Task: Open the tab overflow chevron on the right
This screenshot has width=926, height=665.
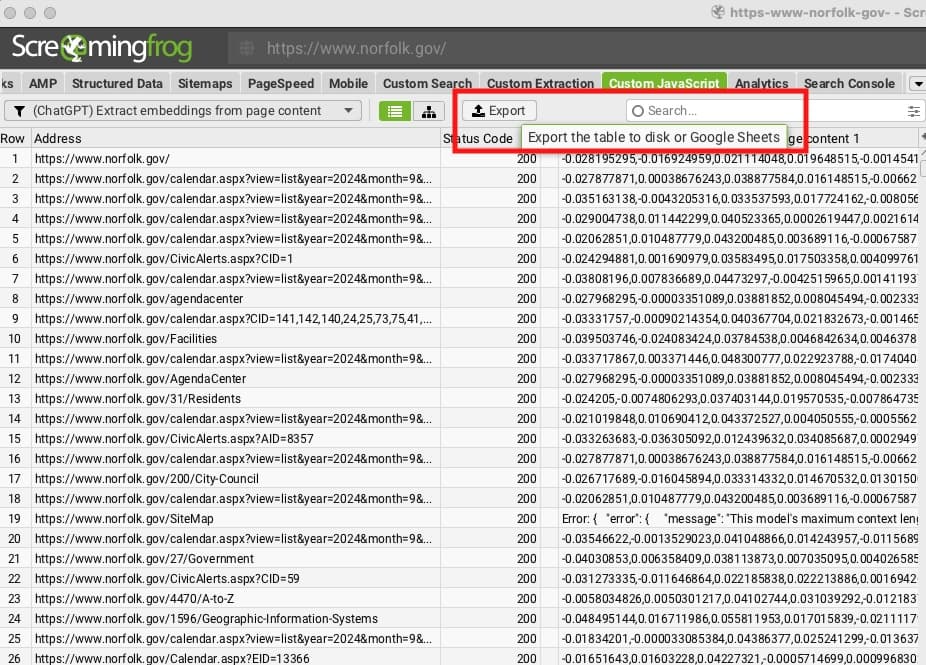Action: point(919,83)
